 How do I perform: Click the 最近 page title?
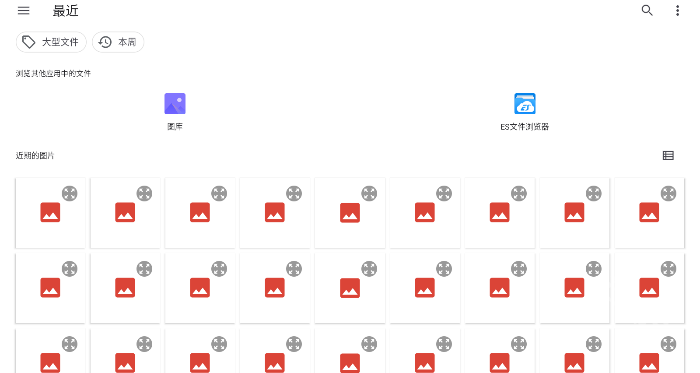click(66, 11)
